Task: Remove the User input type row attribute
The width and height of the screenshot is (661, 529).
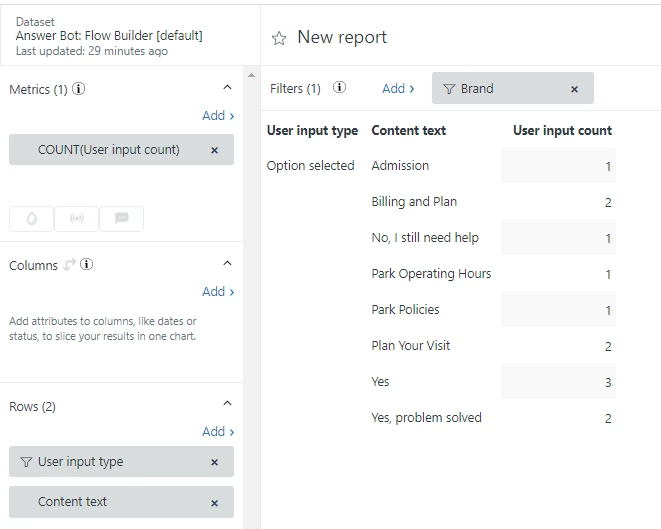Action: tap(214, 462)
